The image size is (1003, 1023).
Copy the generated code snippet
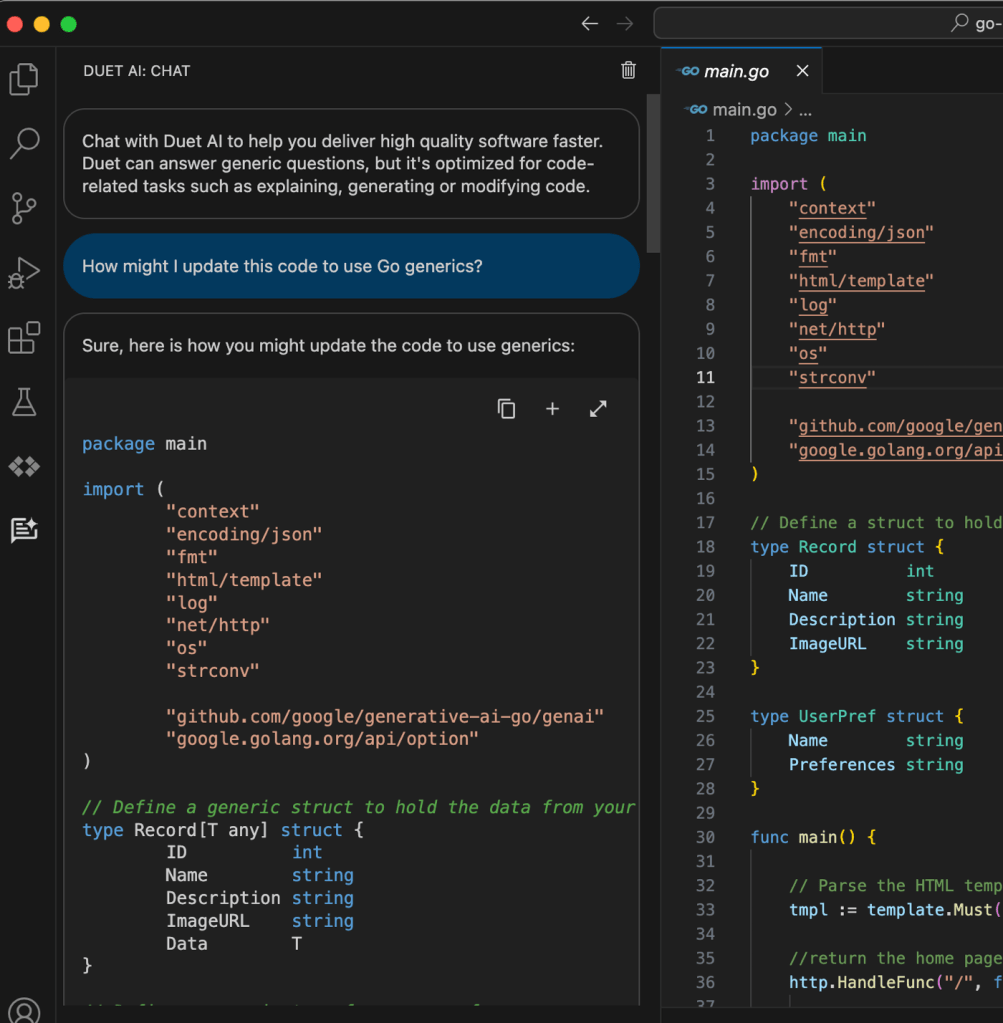507,408
